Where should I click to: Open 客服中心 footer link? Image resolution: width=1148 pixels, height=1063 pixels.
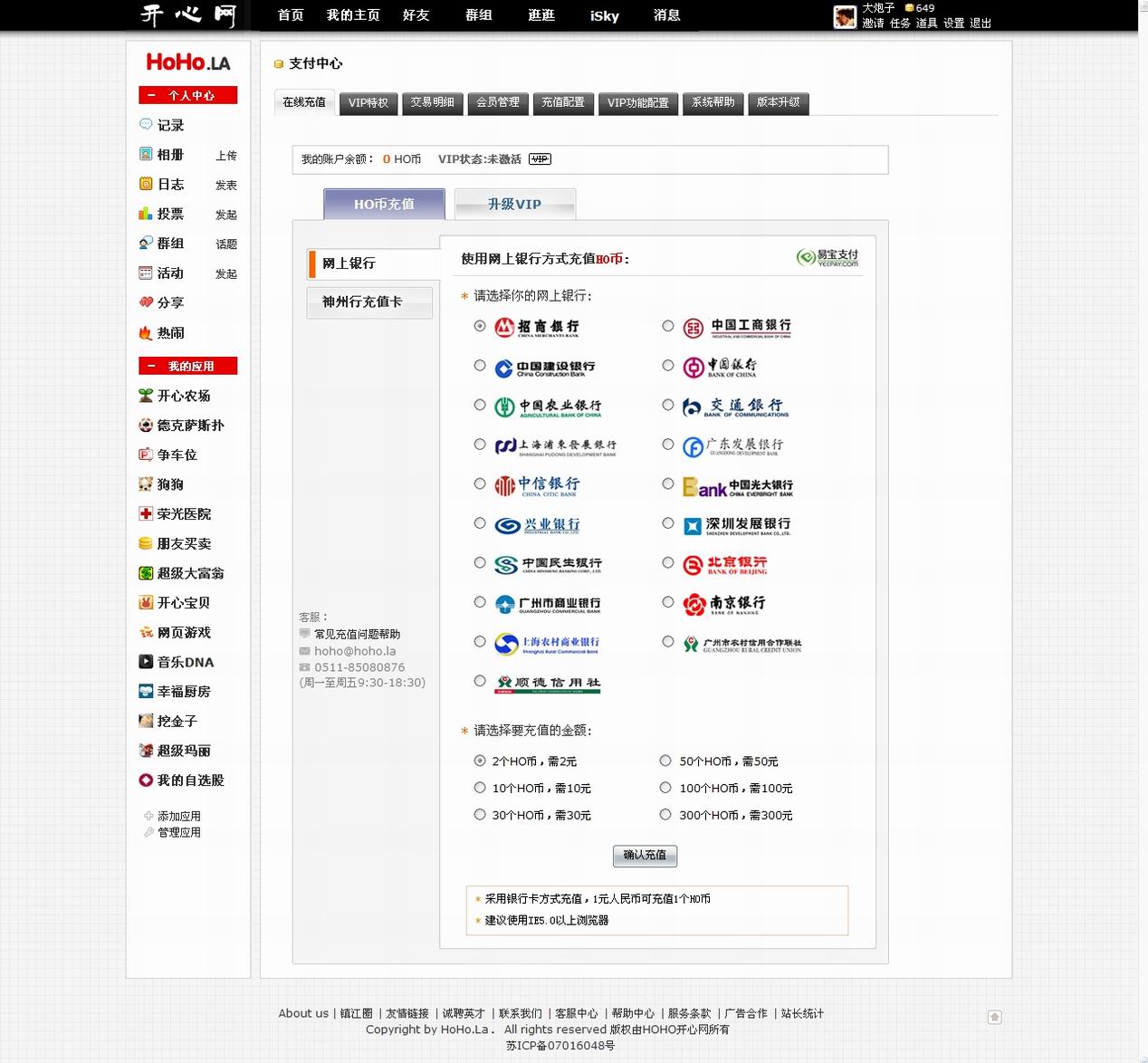[577, 1013]
